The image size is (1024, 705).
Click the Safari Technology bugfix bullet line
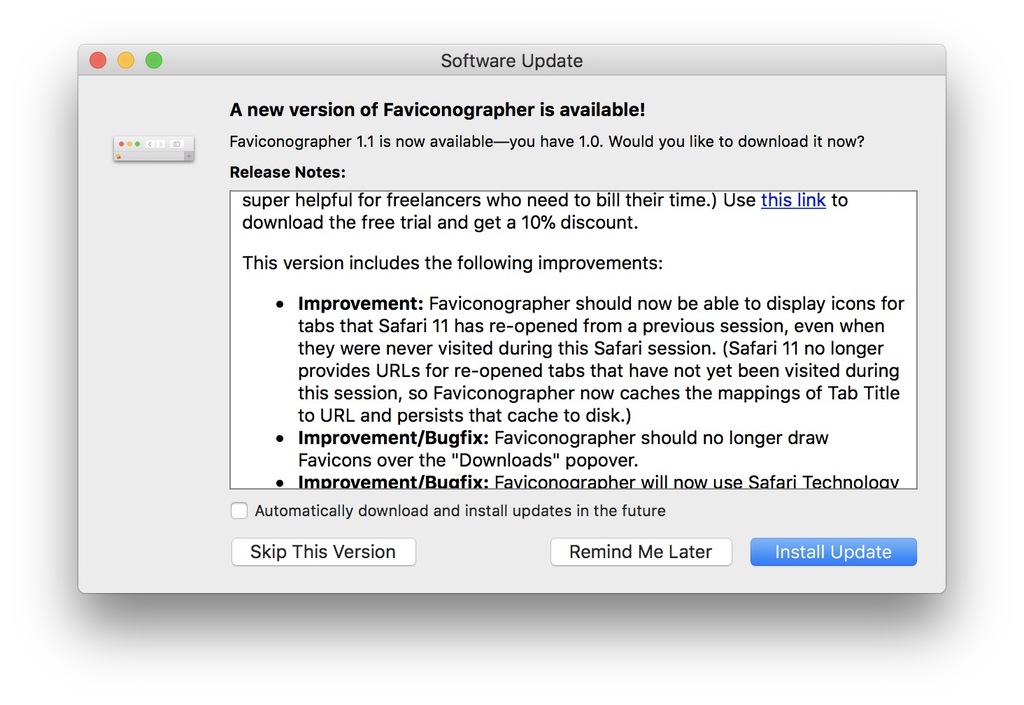coord(600,482)
